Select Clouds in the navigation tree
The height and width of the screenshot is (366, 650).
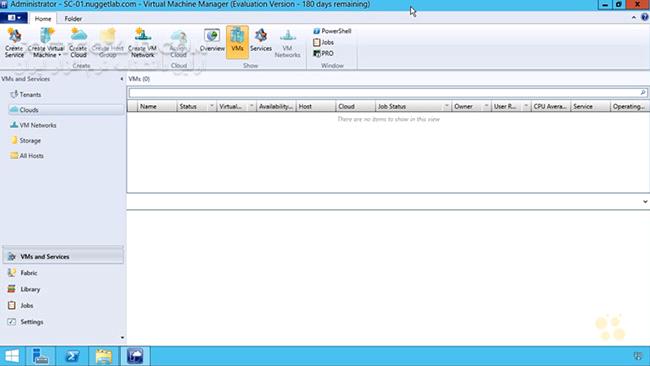coord(66,110)
